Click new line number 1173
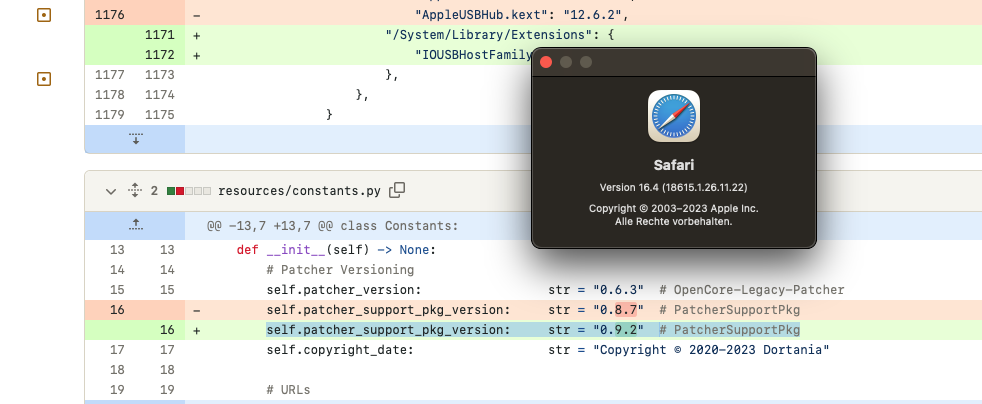 pos(160,75)
